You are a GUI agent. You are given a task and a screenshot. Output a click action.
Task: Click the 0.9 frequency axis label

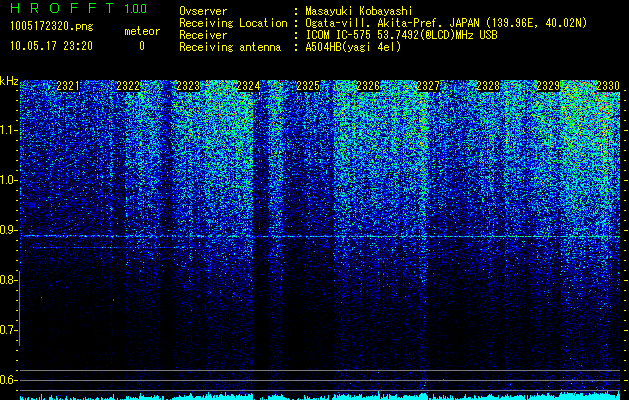point(9,230)
